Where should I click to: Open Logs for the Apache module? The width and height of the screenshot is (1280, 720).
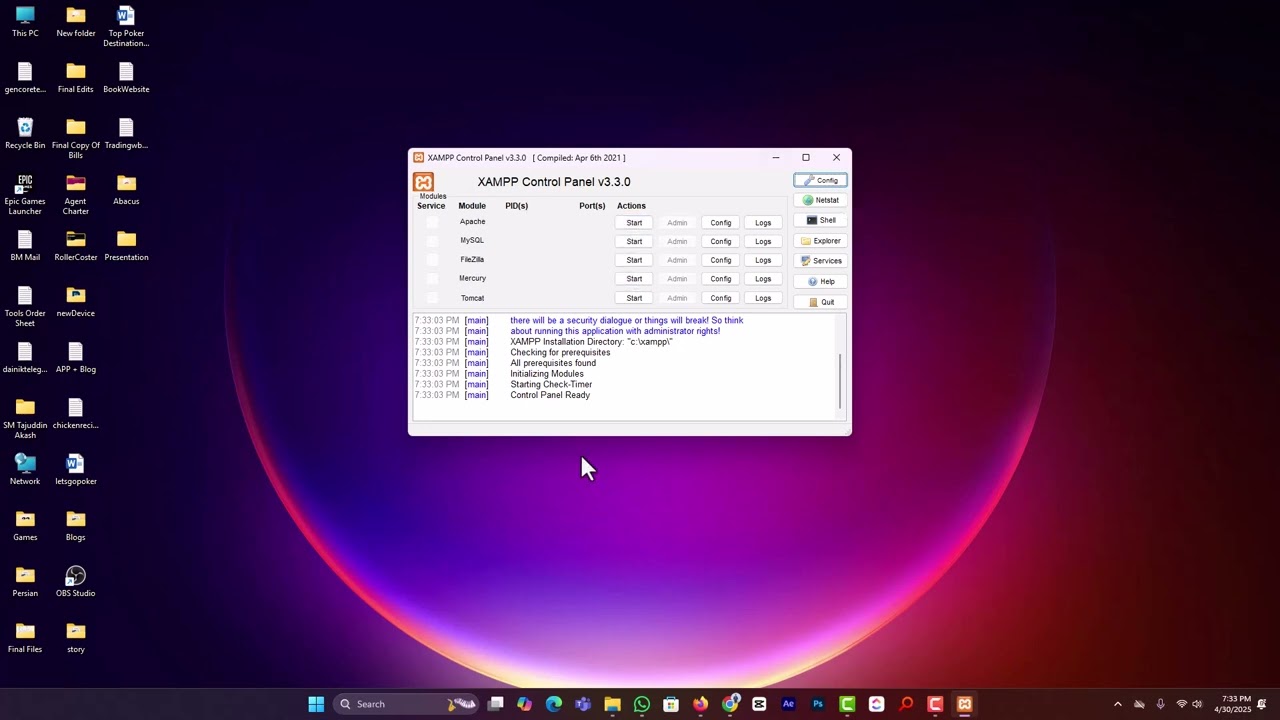(x=763, y=223)
